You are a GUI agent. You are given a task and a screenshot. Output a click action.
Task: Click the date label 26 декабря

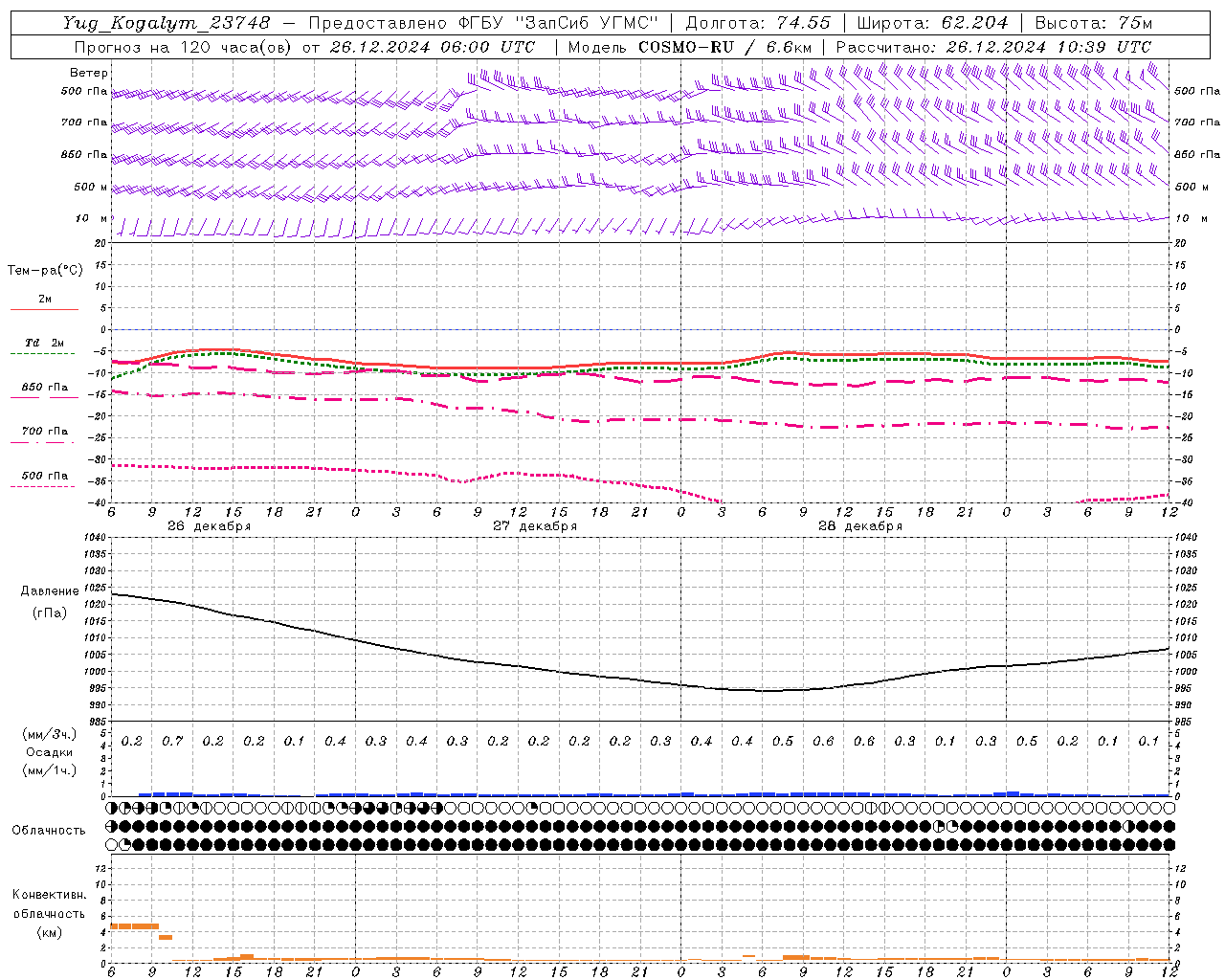point(209,526)
